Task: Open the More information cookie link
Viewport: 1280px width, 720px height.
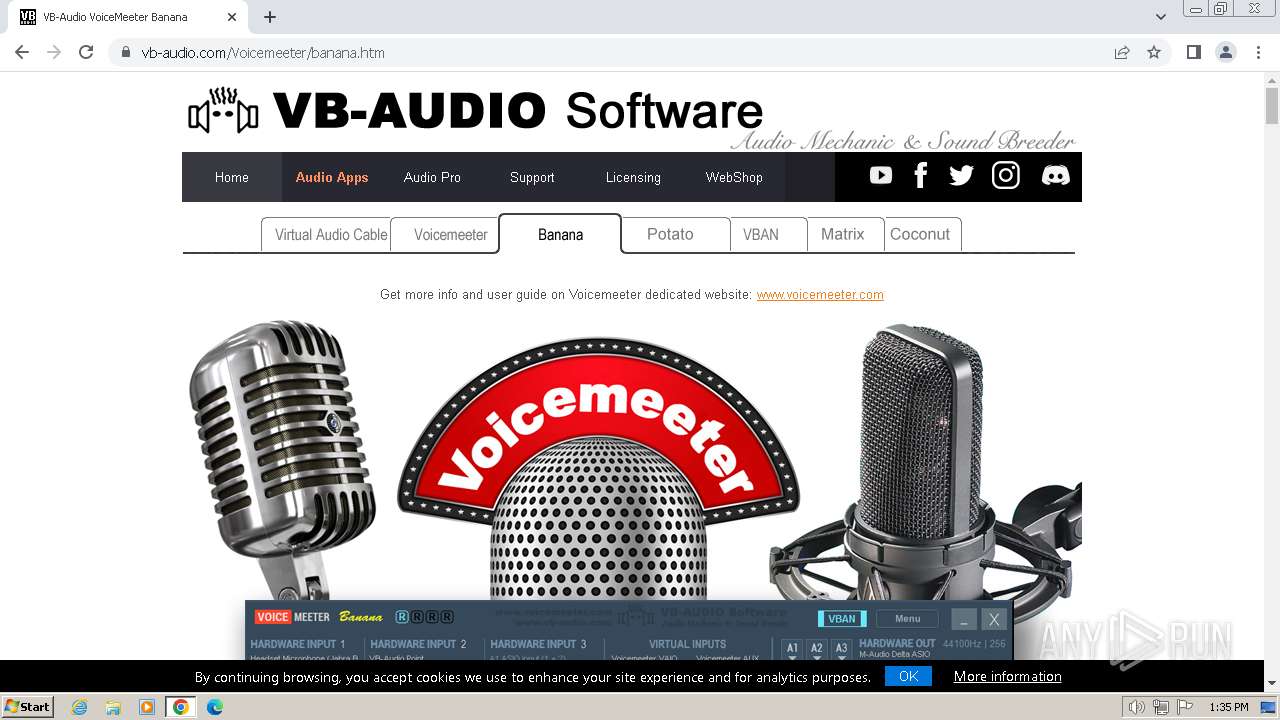Action: [1007, 677]
